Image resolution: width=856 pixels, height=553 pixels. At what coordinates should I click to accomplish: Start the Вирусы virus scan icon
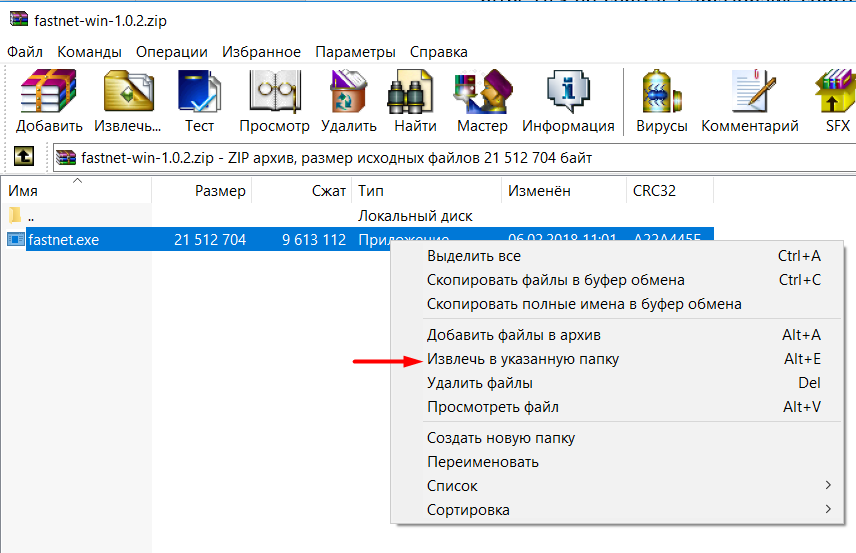pyautogui.click(x=661, y=92)
